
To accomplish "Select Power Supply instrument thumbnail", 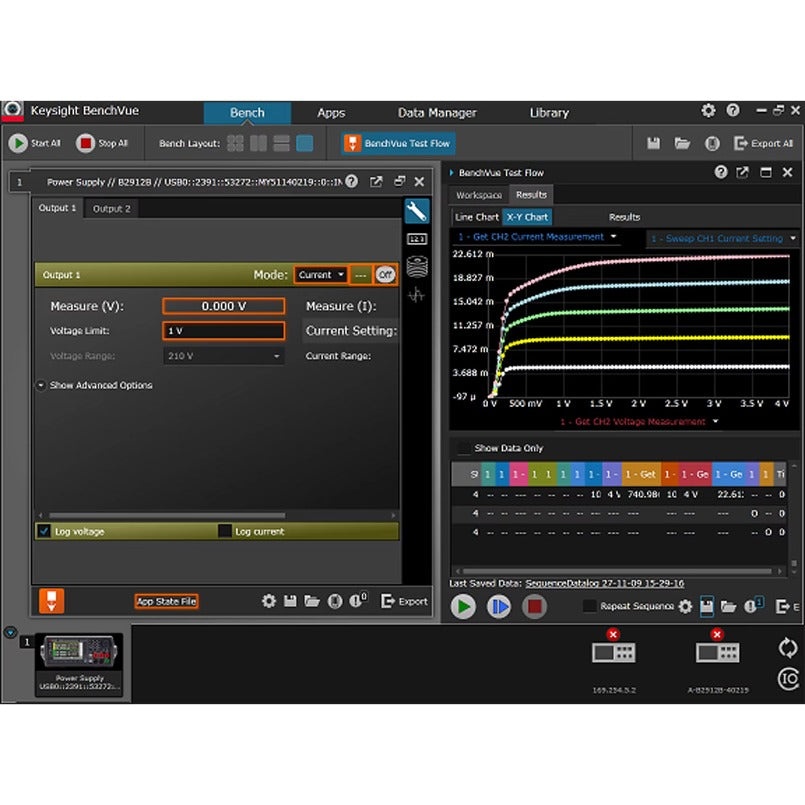I will [x=79, y=663].
